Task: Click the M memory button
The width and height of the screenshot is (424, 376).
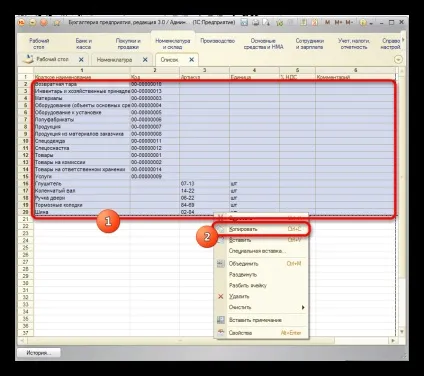Action: pyautogui.click(x=327, y=23)
